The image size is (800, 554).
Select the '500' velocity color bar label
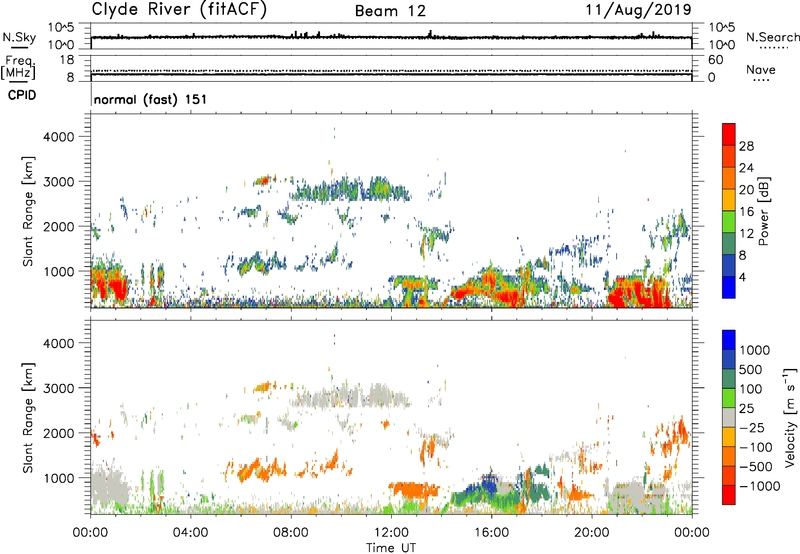click(751, 370)
